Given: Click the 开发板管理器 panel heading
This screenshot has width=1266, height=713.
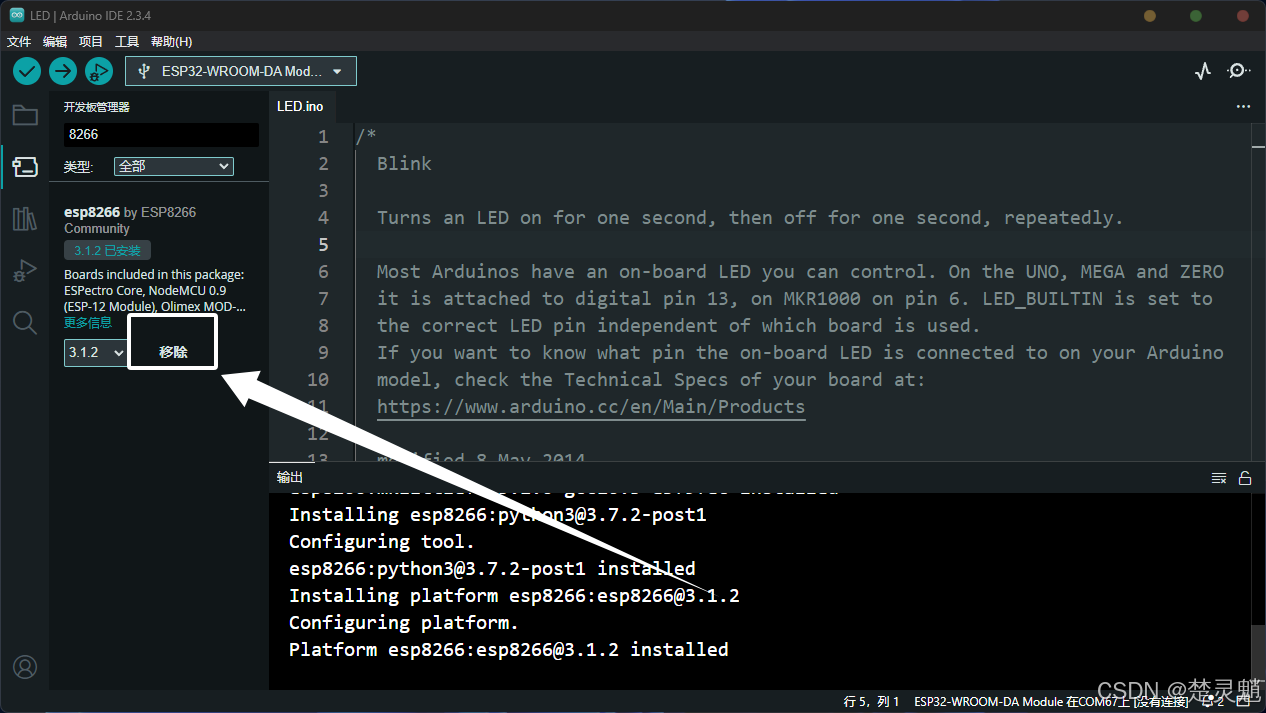Looking at the screenshot, I should coord(97,107).
